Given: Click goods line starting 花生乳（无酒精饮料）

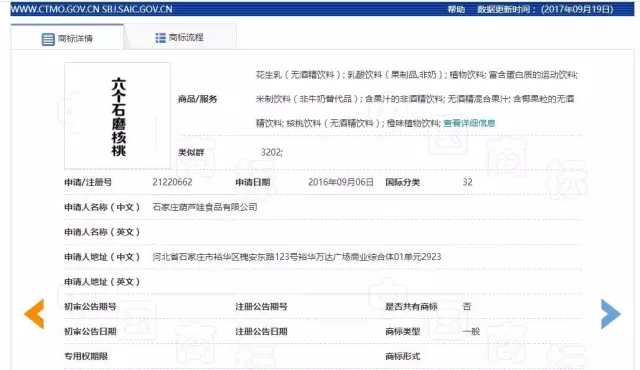Looking at the screenshot, I should 417,75.
